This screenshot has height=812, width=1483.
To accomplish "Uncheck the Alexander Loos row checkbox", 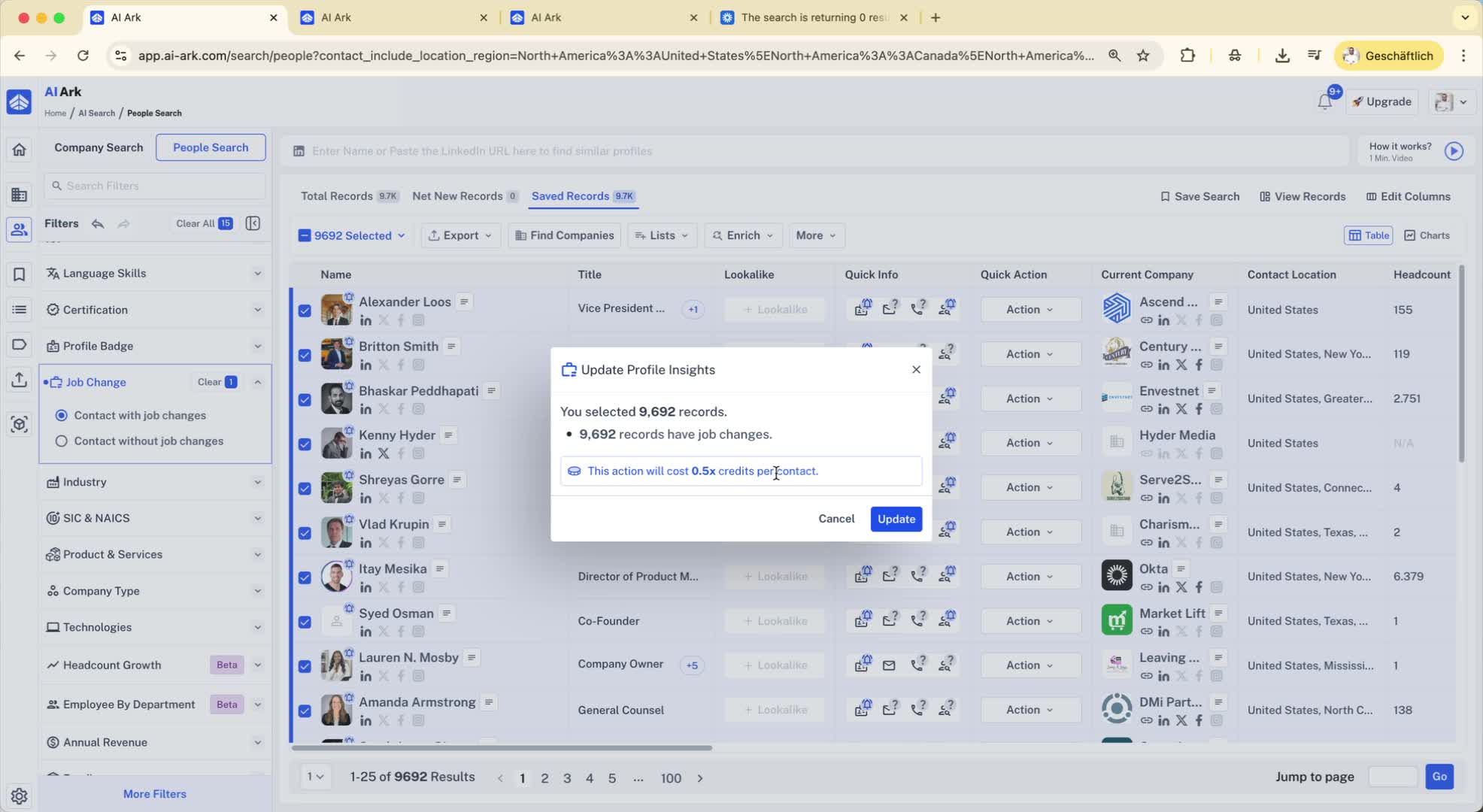I will tap(305, 310).
